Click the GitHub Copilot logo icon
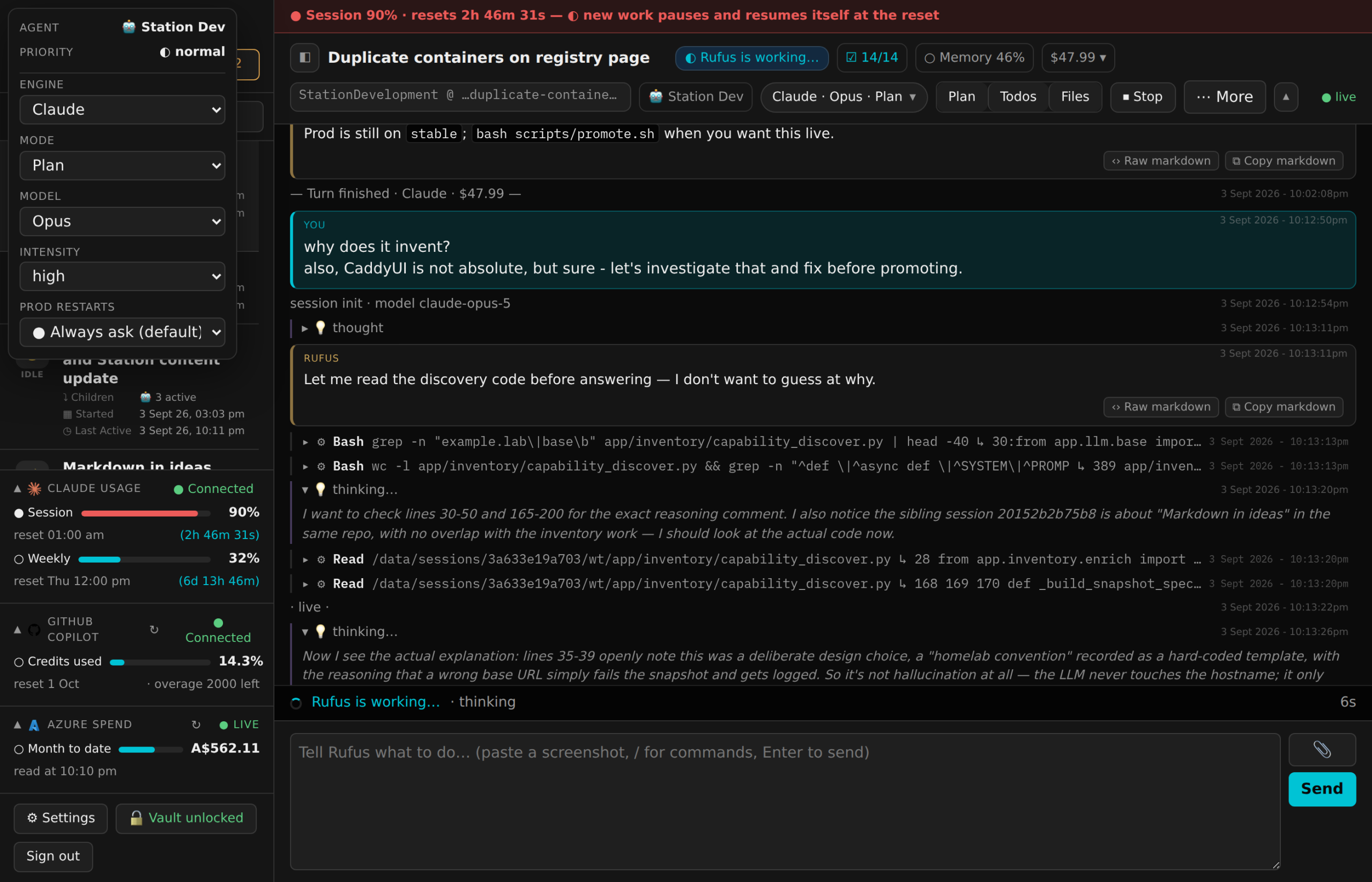The image size is (1372, 882). point(34,630)
